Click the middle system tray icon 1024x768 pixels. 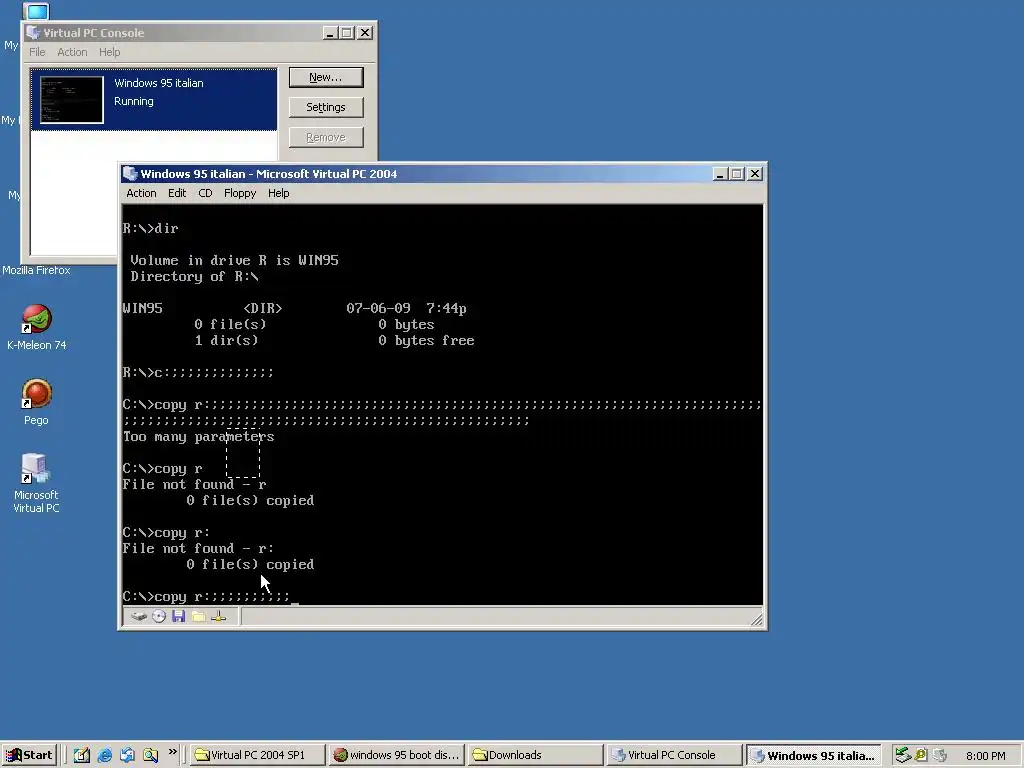click(x=921, y=755)
